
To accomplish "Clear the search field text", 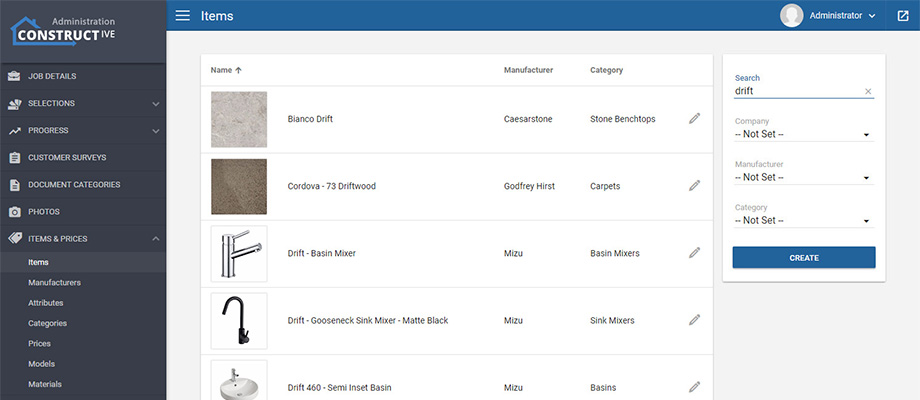I will [x=868, y=92].
